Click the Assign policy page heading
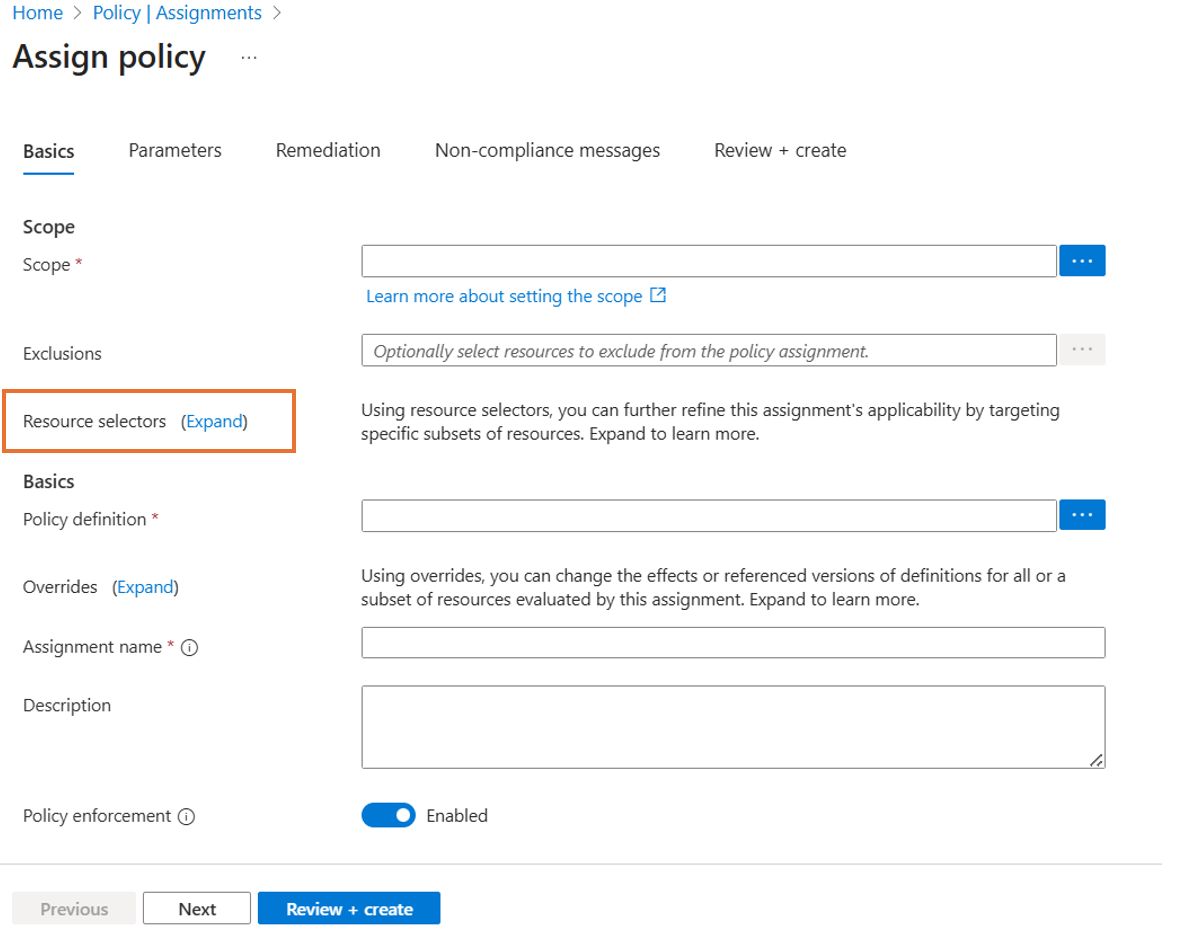Viewport: 1201px width, 946px height. 109,57
